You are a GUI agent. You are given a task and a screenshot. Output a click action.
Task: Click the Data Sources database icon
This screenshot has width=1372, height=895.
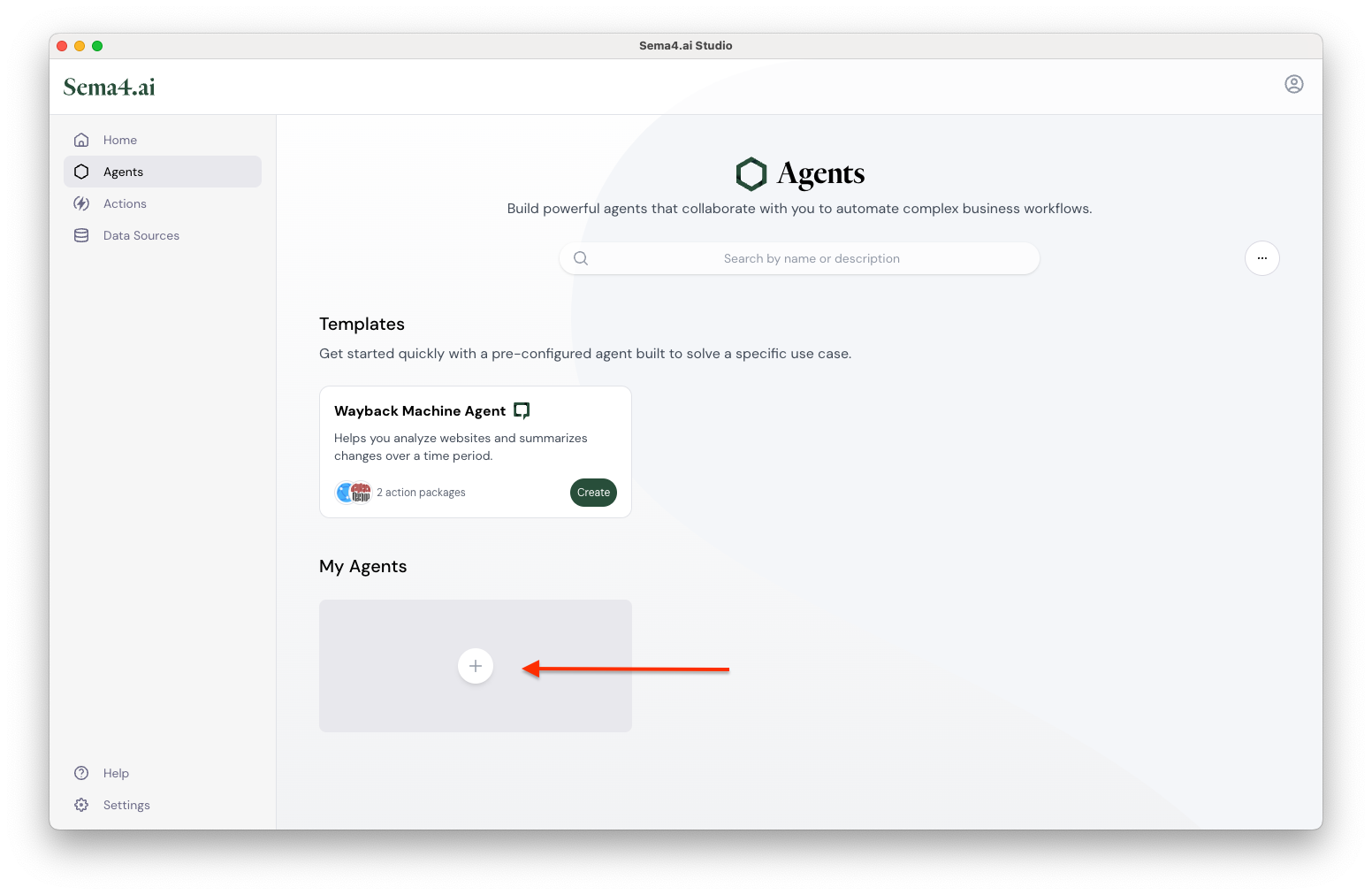pyautogui.click(x=81, y=235)
